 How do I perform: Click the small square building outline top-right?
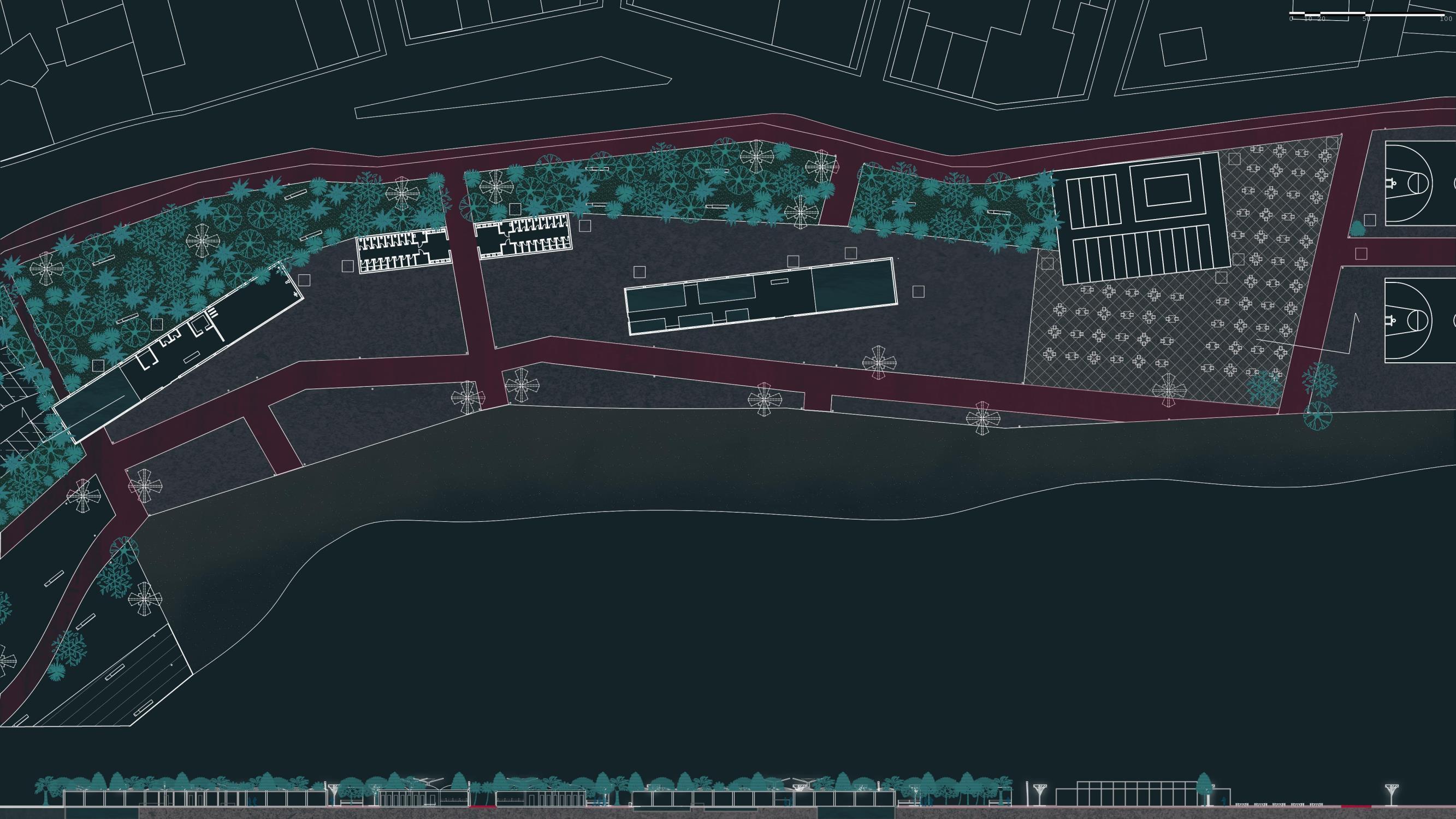(1182, 47)
